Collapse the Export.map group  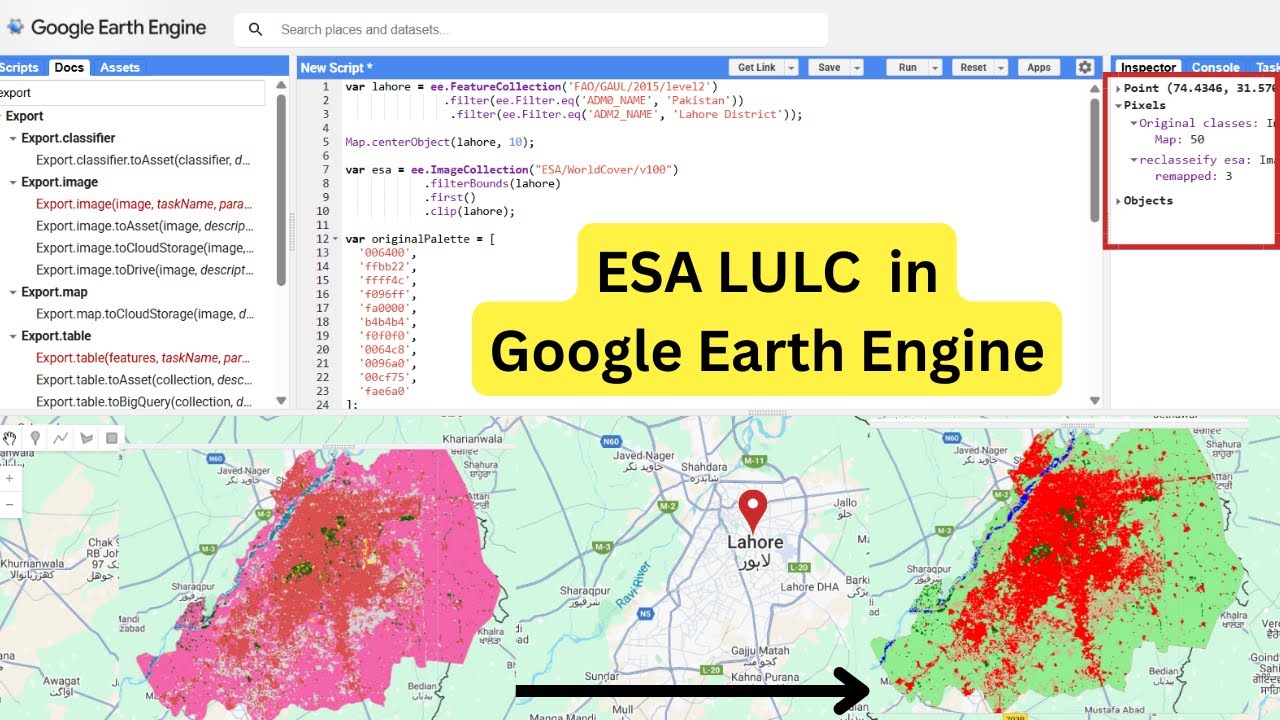click(13, 293)
